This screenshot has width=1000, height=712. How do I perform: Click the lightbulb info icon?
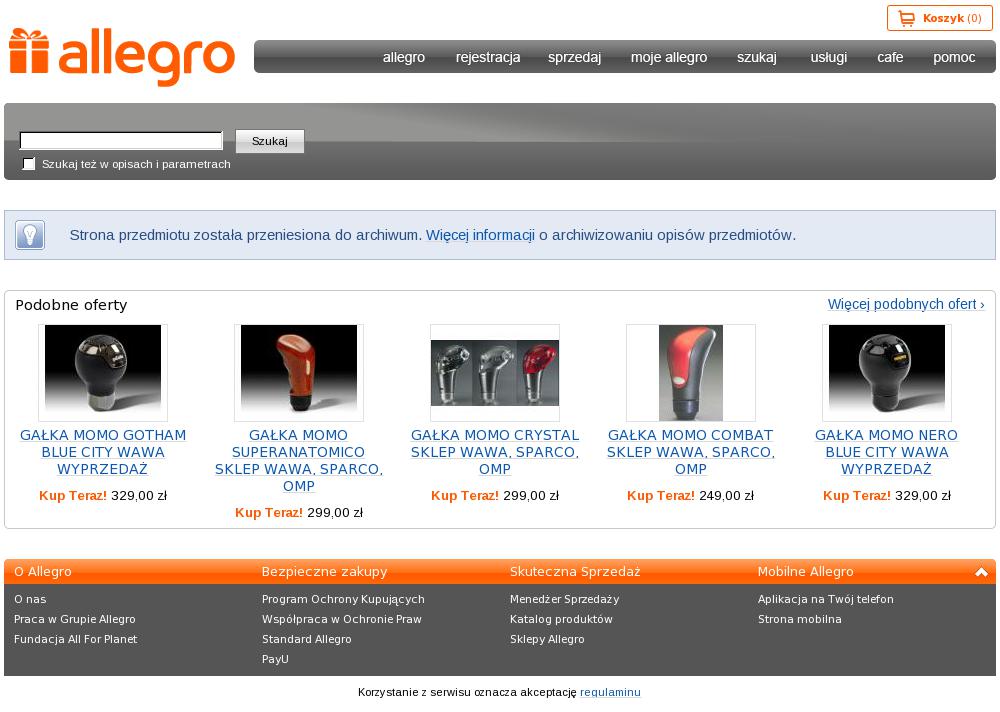pyautogui.click(x=29, y=235)
